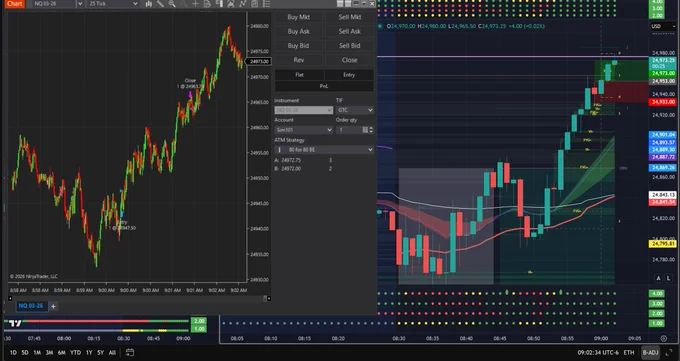Expand the NQ 03-26 instrument selector arrow
This screenshot has width=680, height=361.
click(x=80, y=4)
